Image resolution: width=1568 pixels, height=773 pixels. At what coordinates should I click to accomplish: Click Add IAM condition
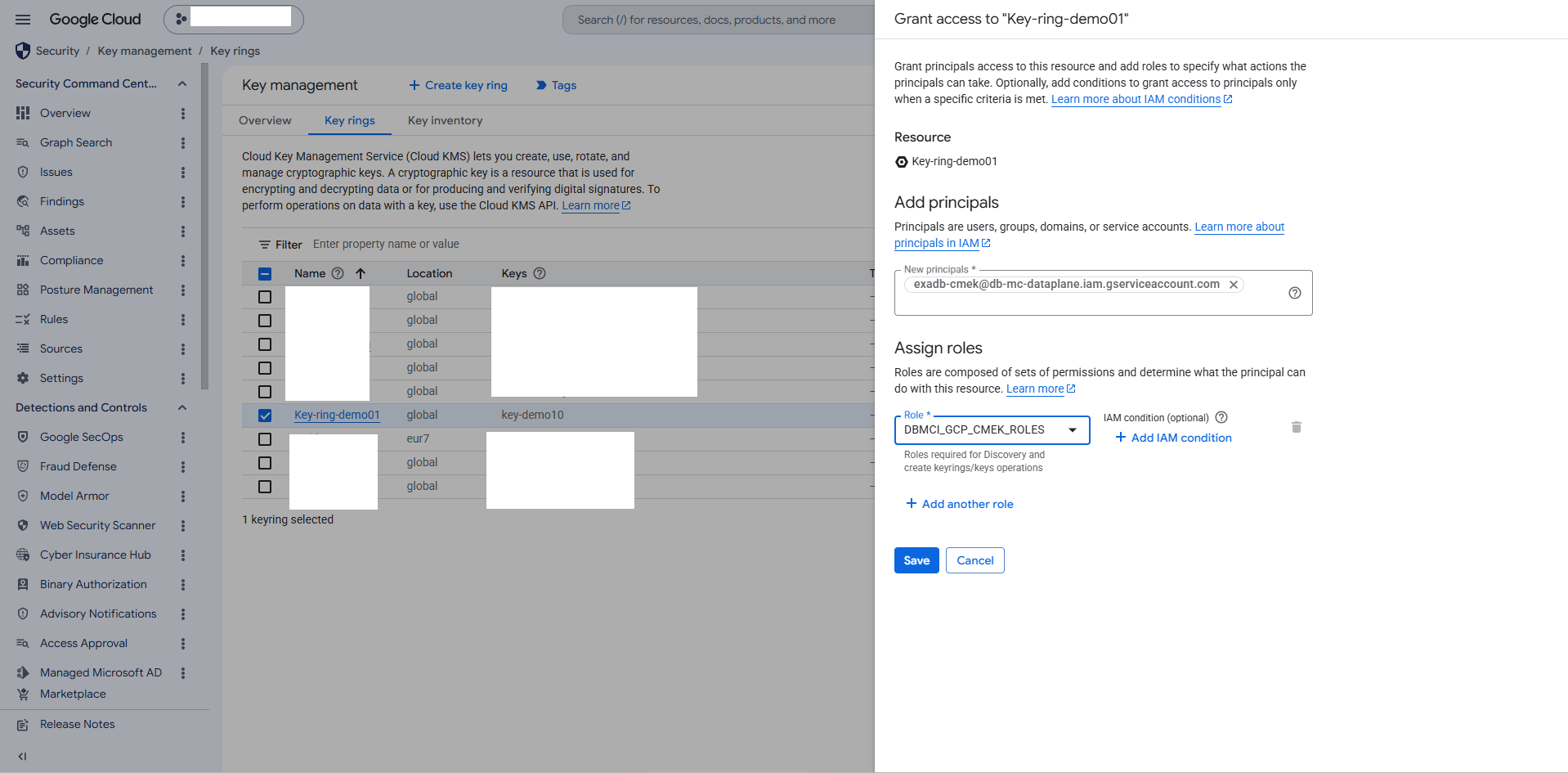[x=1173, y=438]
